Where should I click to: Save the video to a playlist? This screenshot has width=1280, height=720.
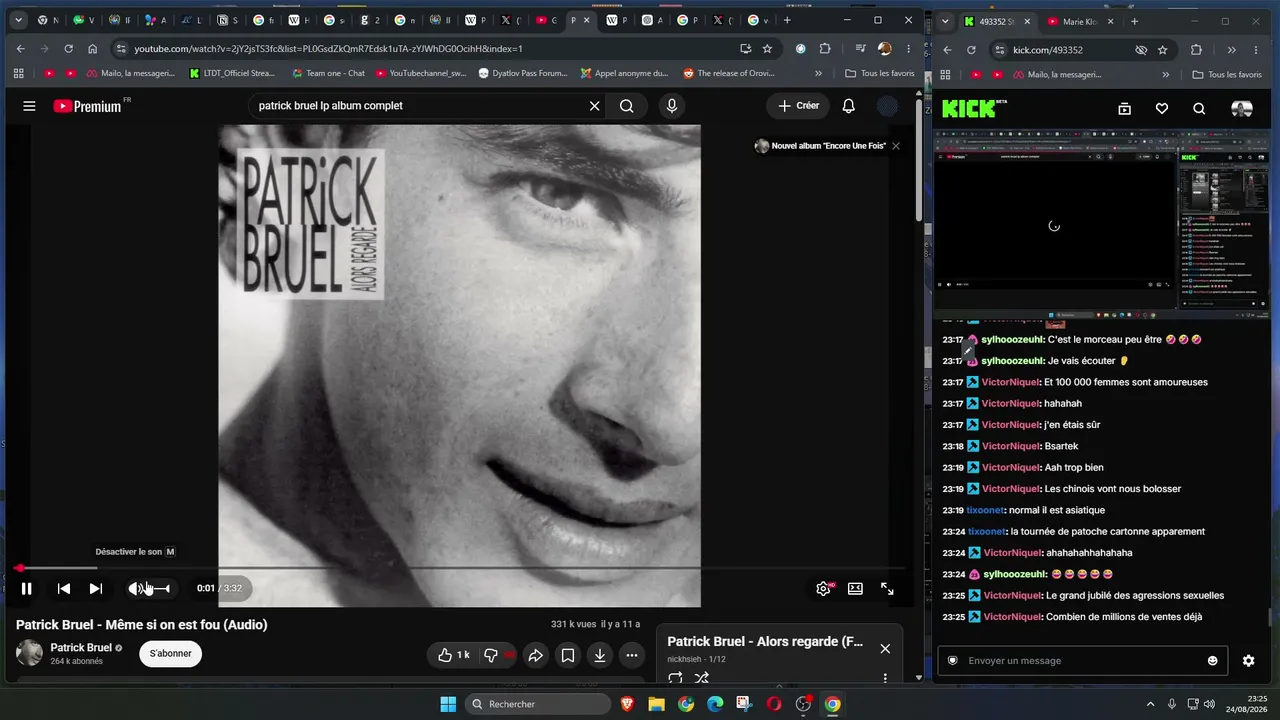tap(567, 656)
